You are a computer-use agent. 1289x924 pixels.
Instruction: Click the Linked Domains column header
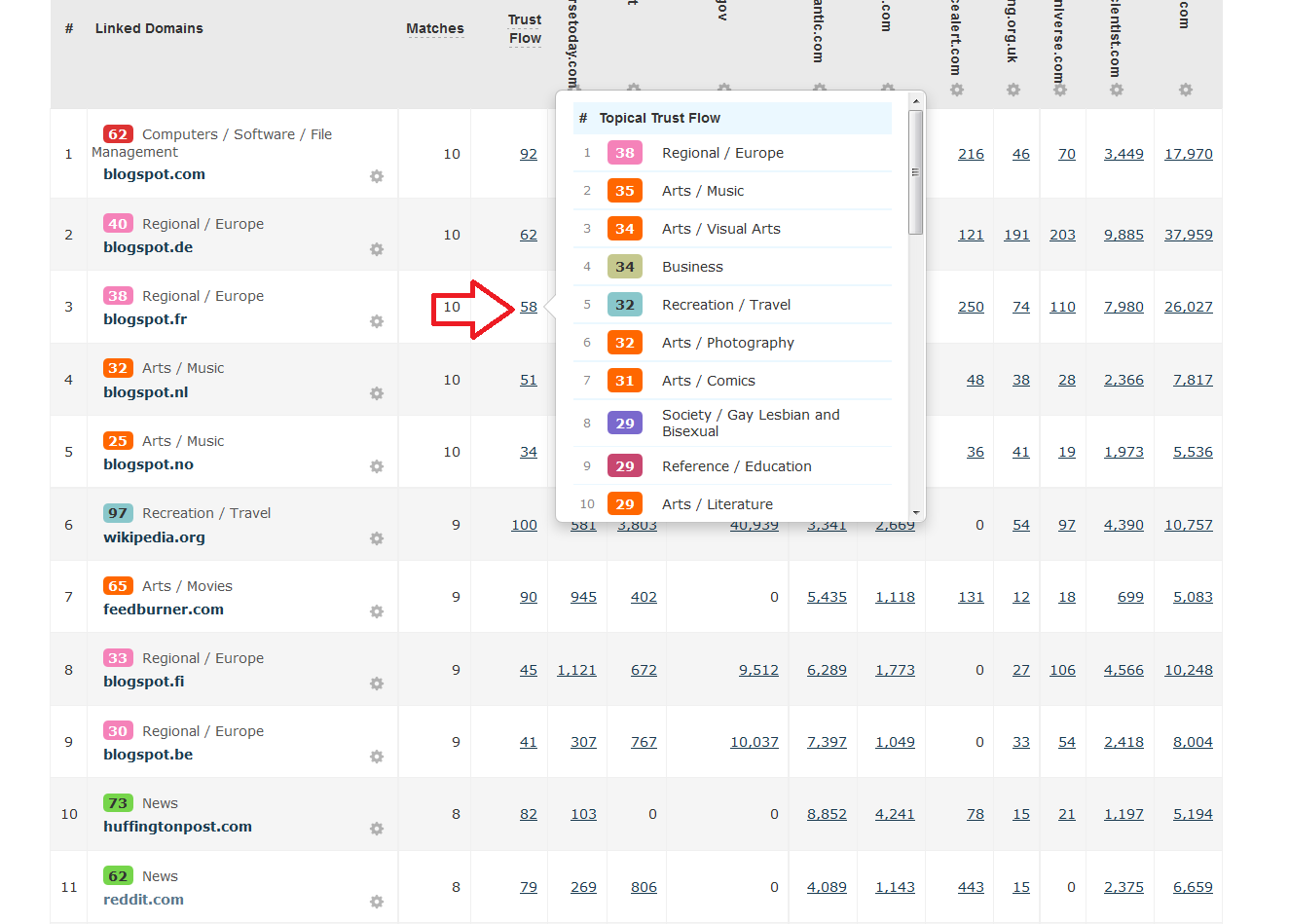tap(149, 28)
